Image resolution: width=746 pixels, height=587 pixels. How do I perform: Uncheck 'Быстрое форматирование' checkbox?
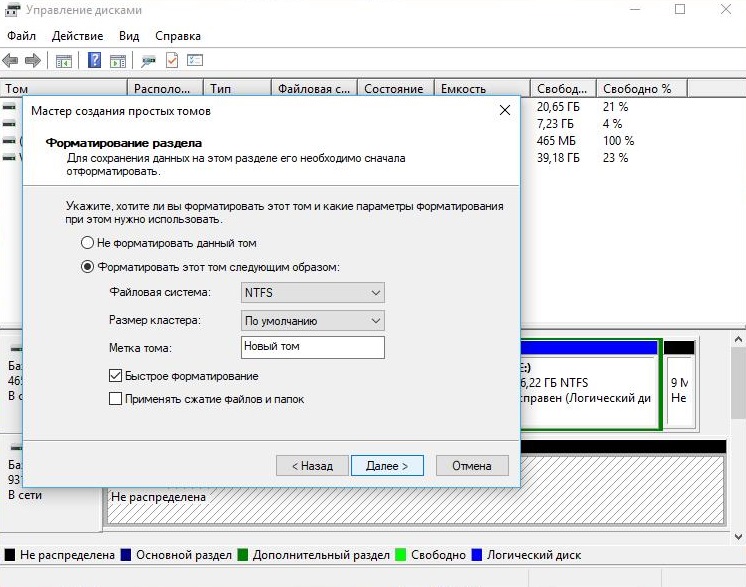point(115,376)
